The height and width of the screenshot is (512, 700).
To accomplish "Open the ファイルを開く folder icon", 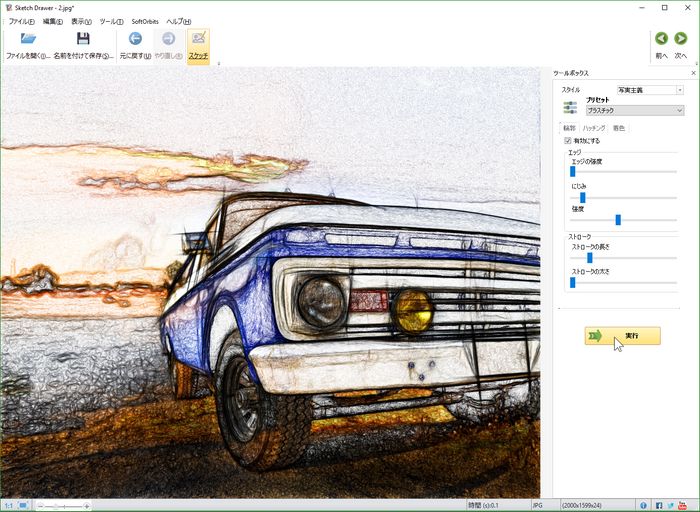I will [28, 39].
